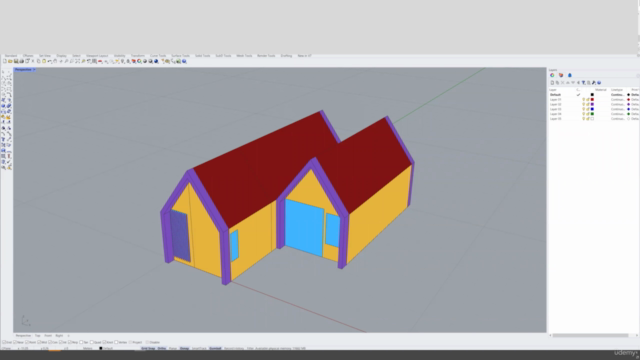Click the left-pointing triangle icon in Layers panel
The width and height of the screenshot is (640, 360).
coord(578,82)
